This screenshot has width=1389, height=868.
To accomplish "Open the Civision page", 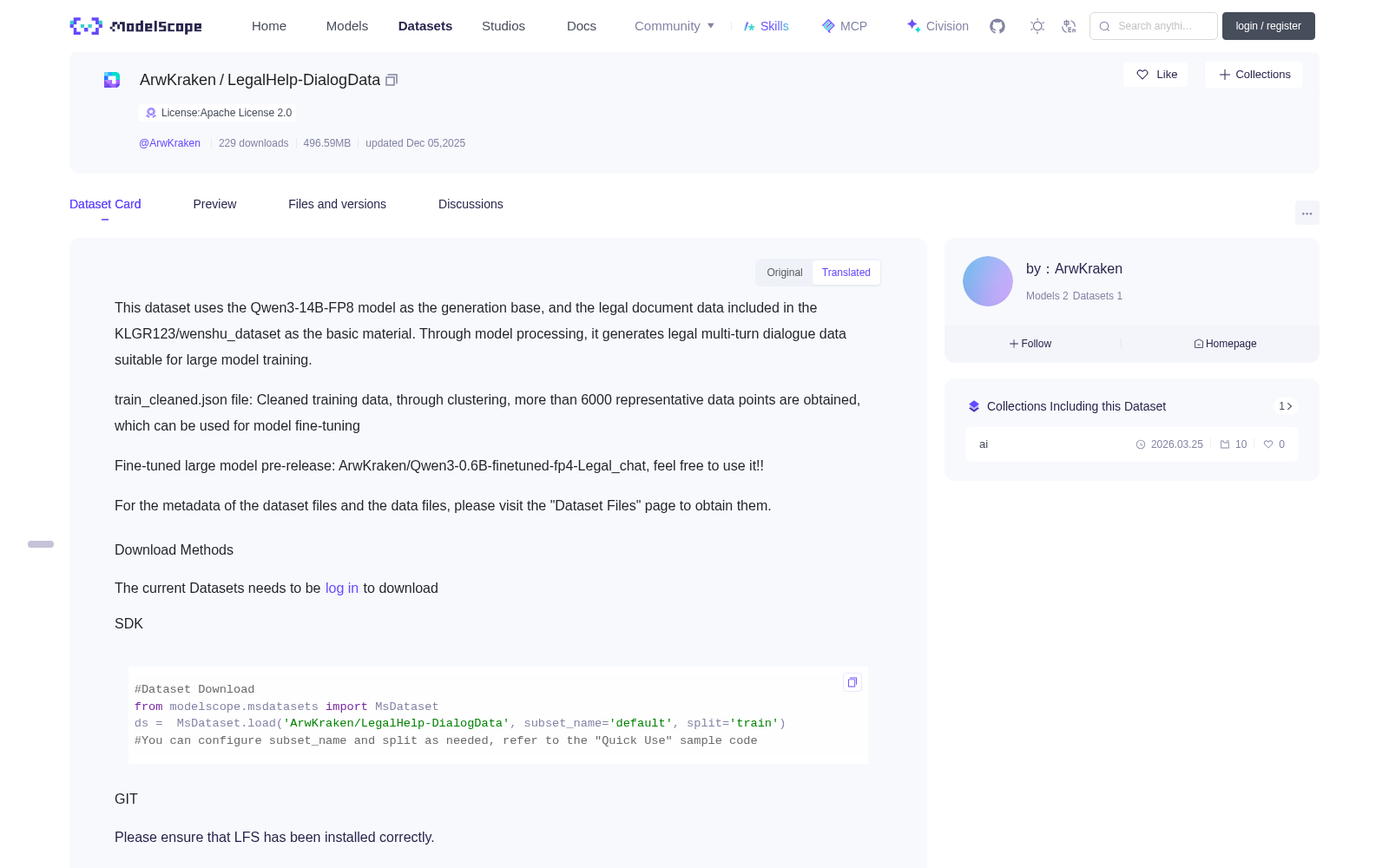I will pos(938,26).
